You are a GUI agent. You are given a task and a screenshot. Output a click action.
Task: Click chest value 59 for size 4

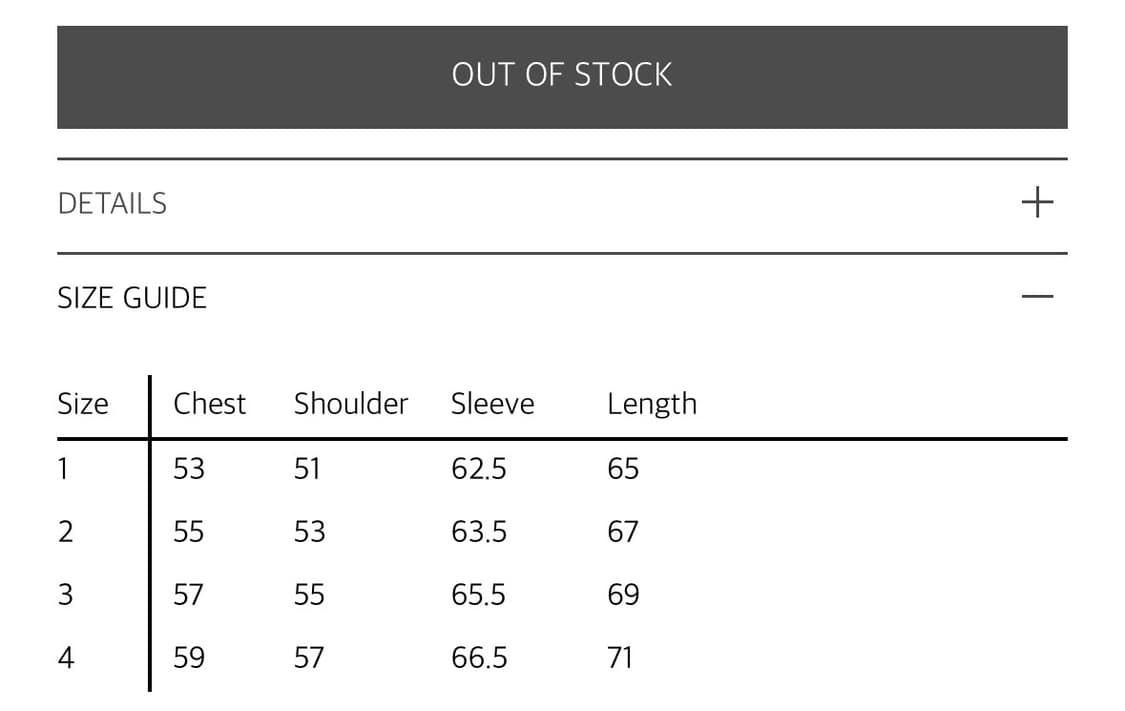[189, 657]
